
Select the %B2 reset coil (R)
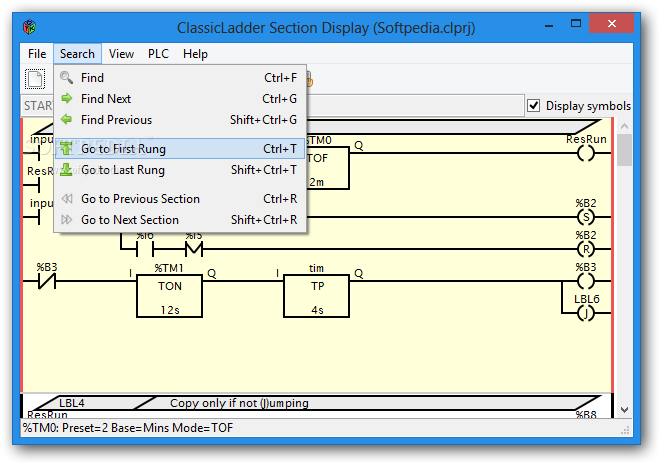tap(586, 249)
